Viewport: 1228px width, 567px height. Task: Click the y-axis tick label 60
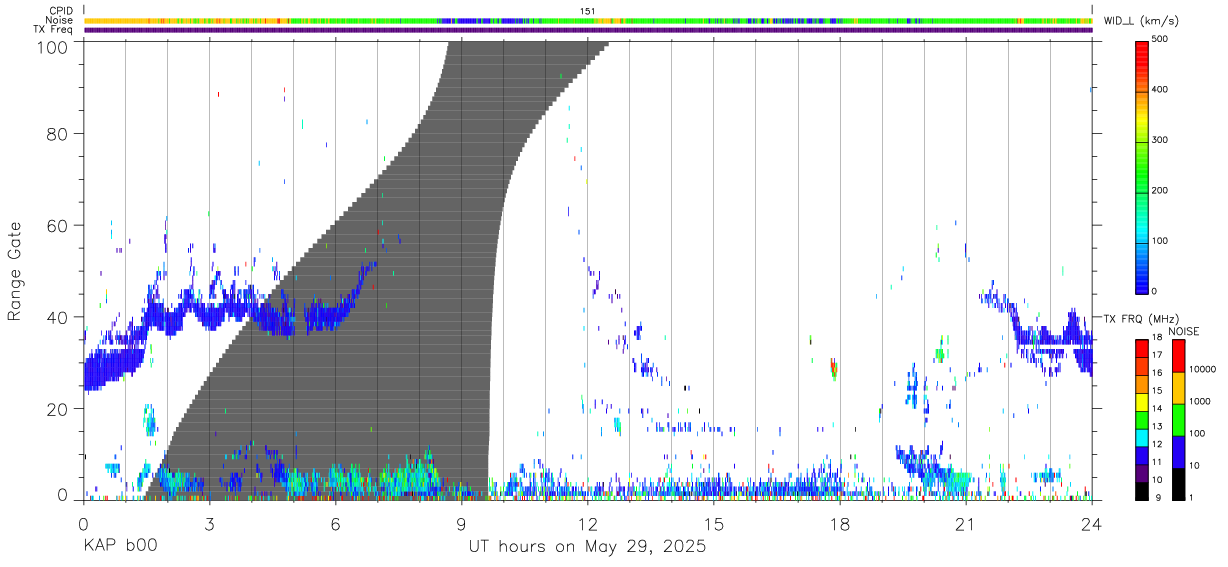tap(59, 225)
